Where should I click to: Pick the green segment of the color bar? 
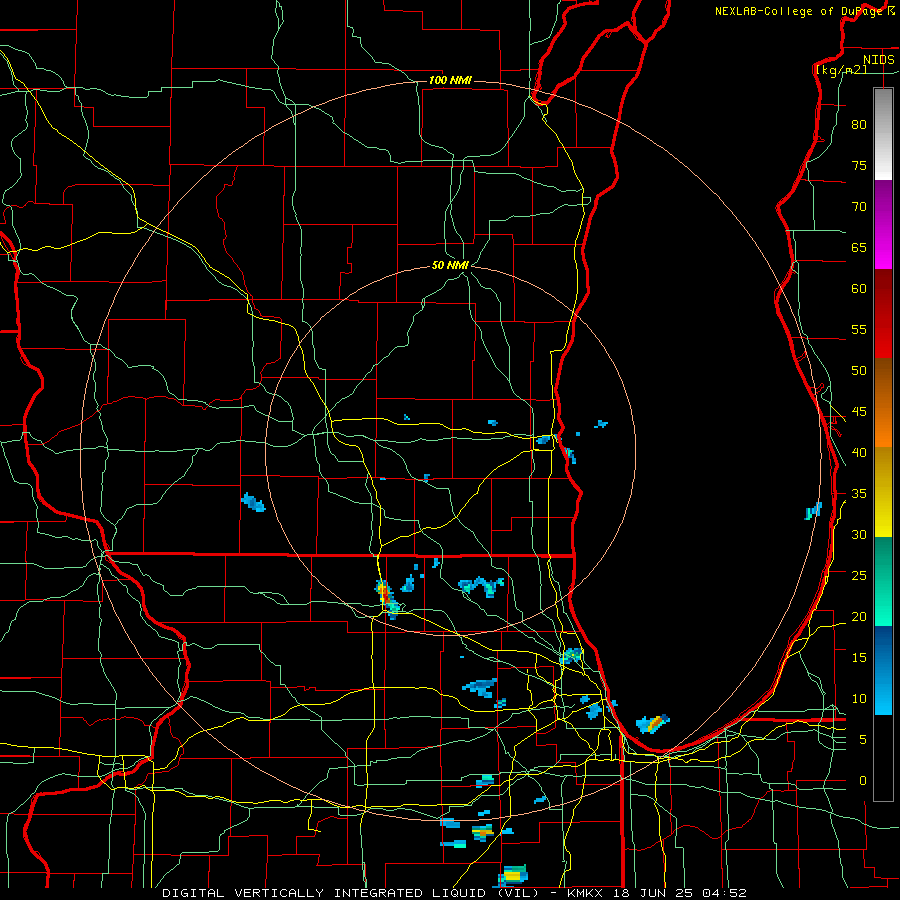(x=883, y=581)
